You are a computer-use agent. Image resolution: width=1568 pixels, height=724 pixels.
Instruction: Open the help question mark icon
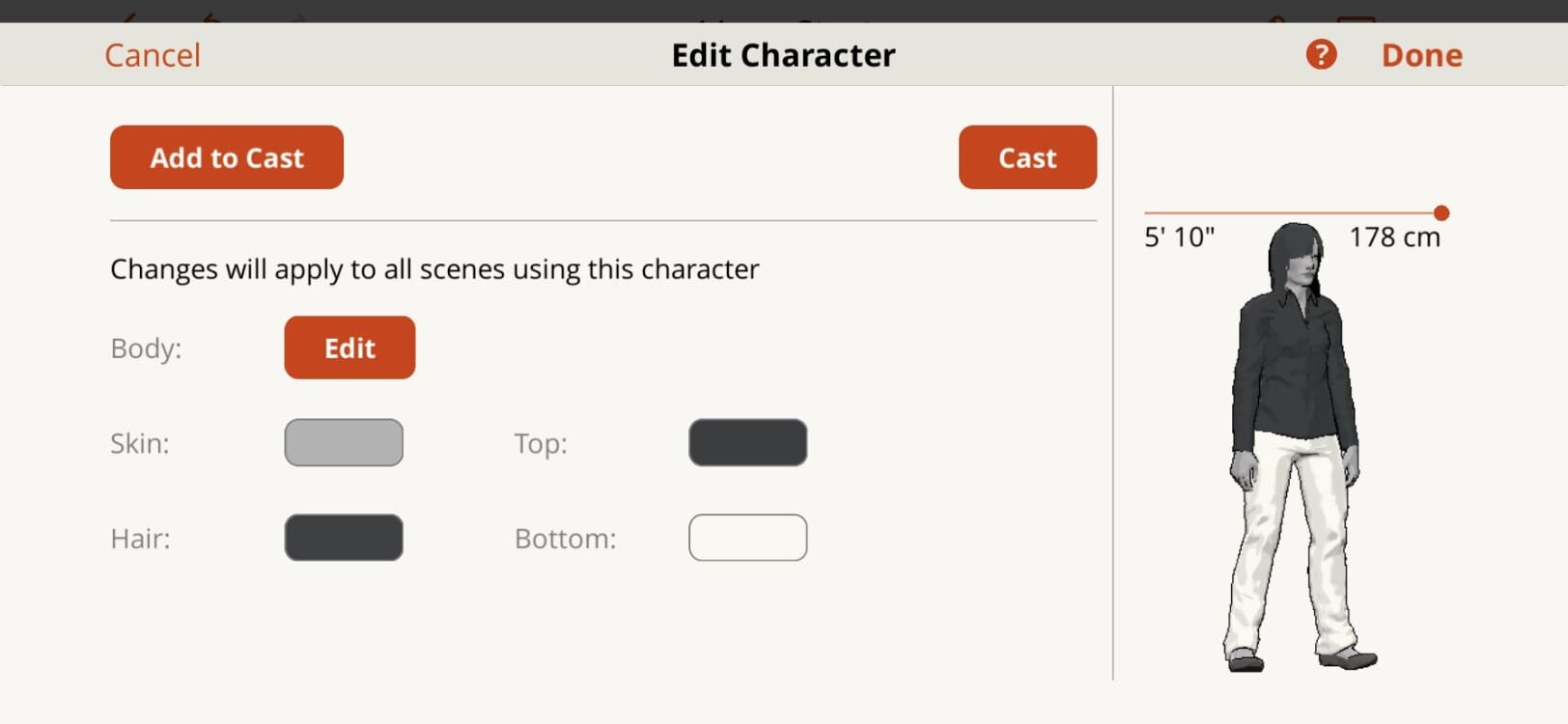click(1320, 54)
